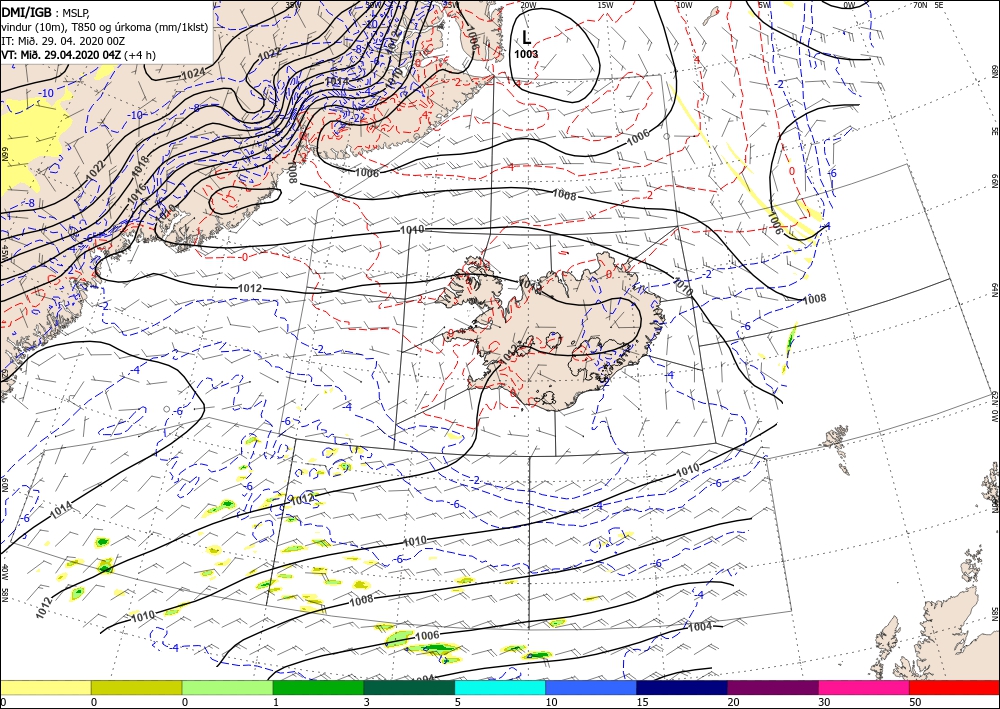Pick the medium blue legend swatch
Screen dimensions: 1000x709
[591, 687]
